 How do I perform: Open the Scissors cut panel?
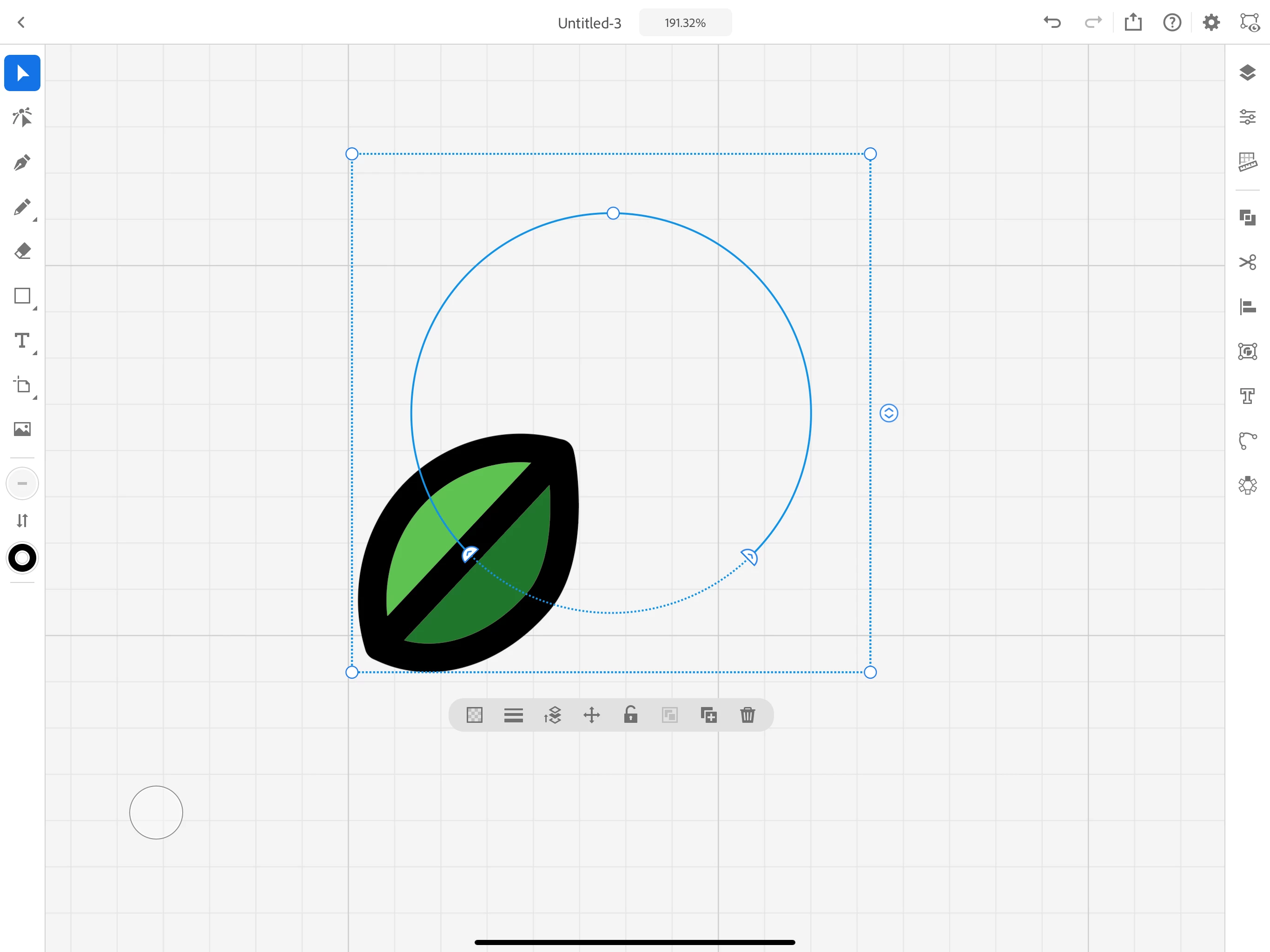[x=1247, y=262]
